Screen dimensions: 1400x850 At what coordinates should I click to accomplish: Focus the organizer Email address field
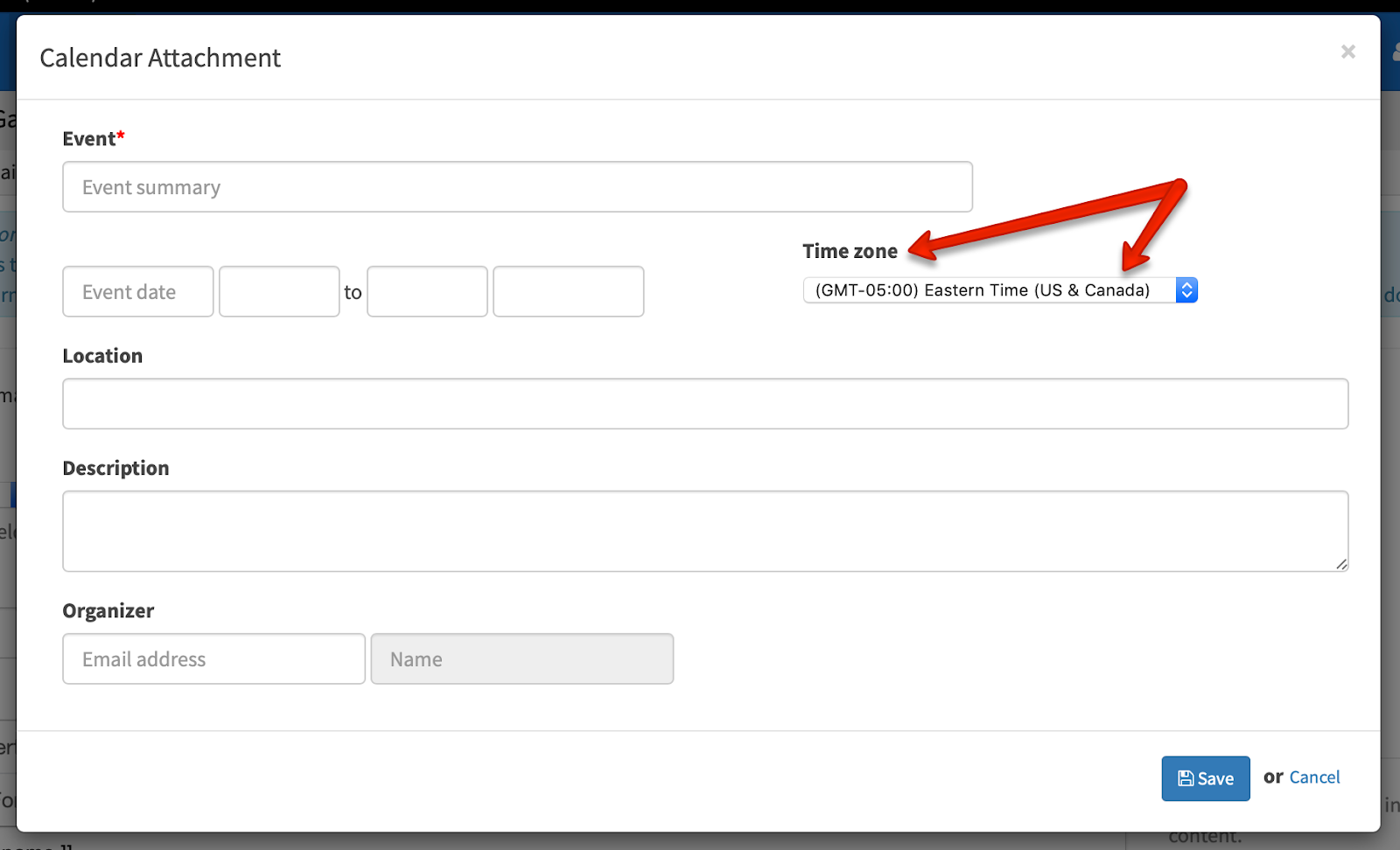click(x=213, y=659)
